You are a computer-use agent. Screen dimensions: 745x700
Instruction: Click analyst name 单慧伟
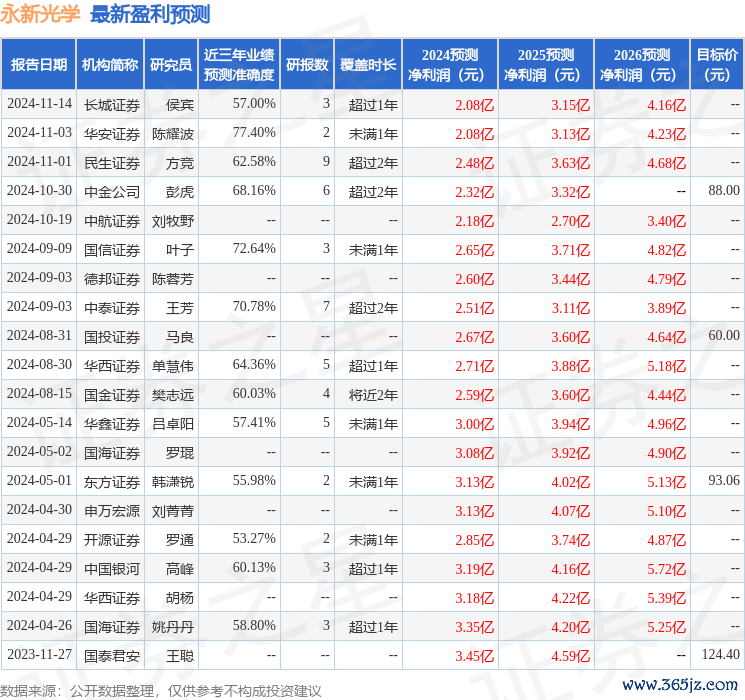pyautogui.click(x=173, y=366)
